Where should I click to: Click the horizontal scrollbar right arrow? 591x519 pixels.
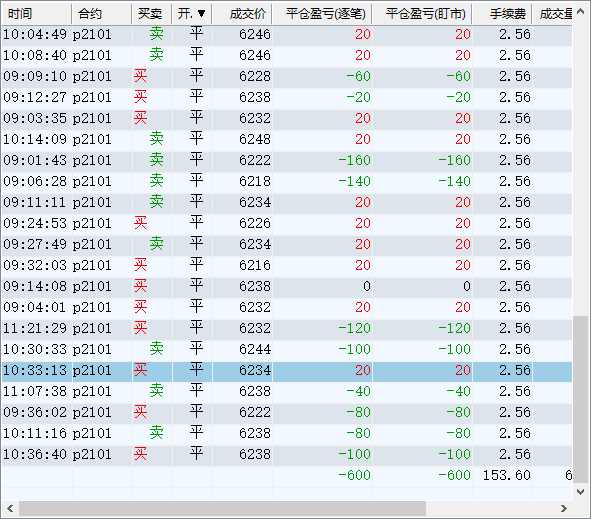[x=563, y=508]
